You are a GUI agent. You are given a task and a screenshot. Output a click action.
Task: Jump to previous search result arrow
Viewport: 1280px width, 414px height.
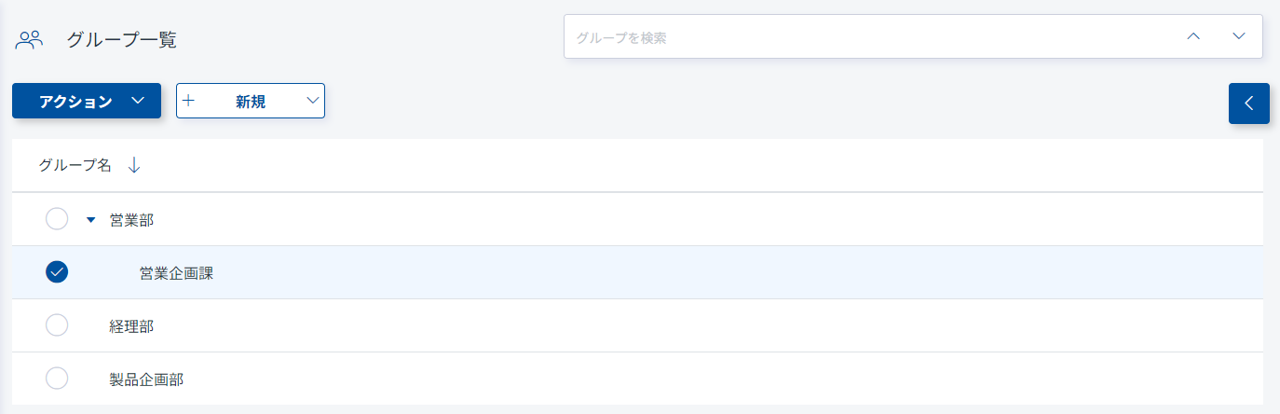[x=1192, y=37]
